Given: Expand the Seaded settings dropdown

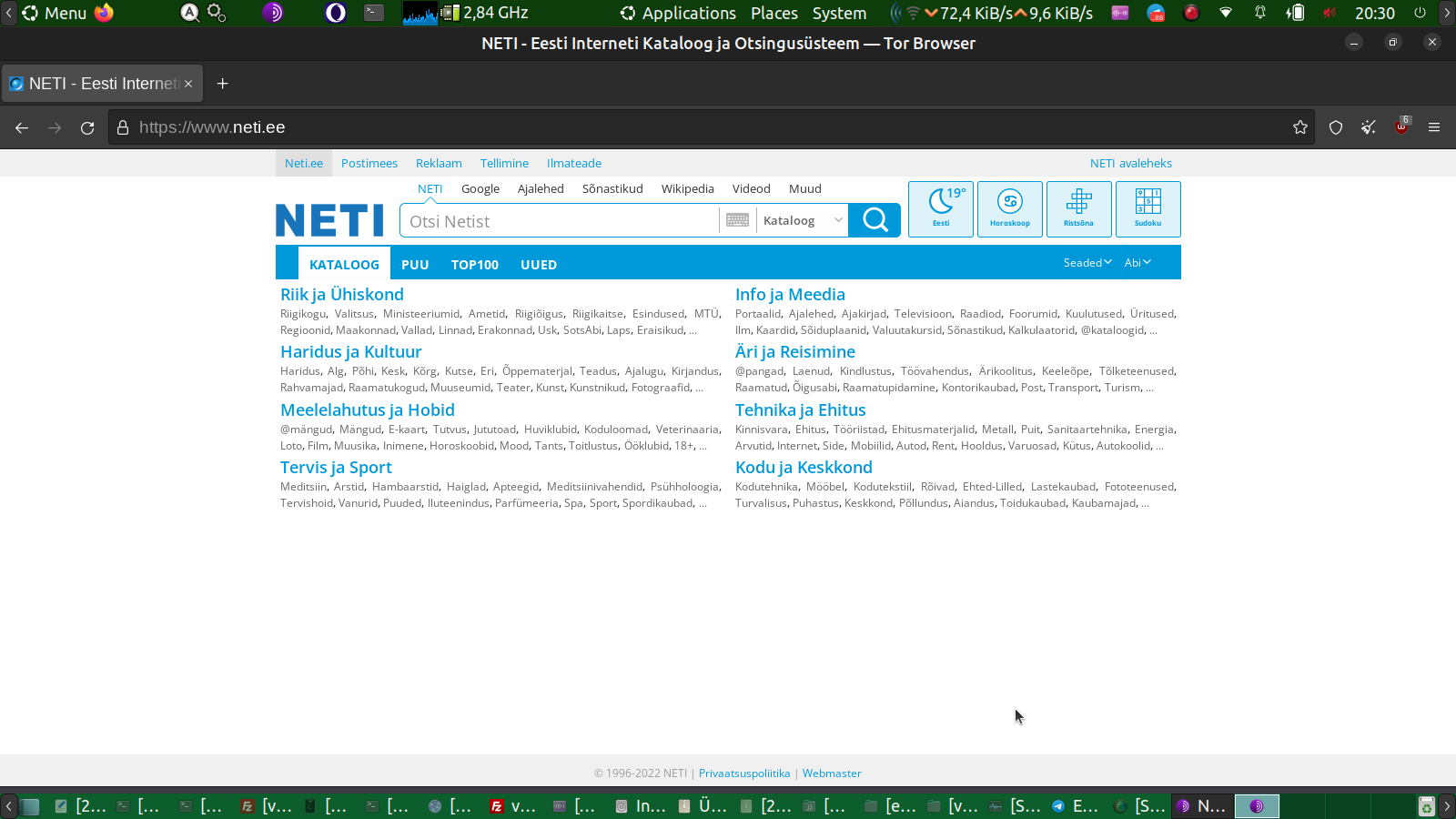Looking at the screenshot, I should point(1087,263).
